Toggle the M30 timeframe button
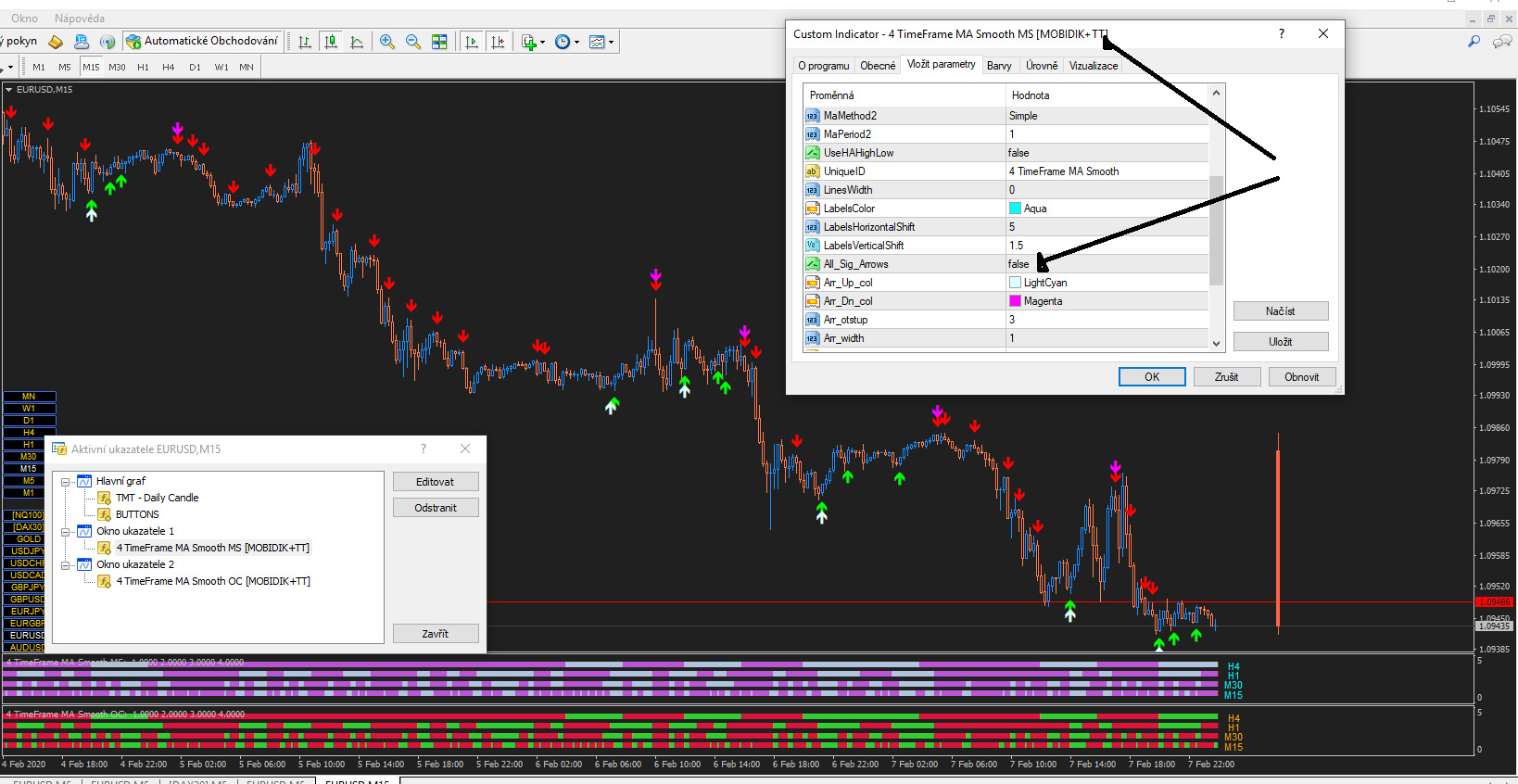 [x=117, y=67]
